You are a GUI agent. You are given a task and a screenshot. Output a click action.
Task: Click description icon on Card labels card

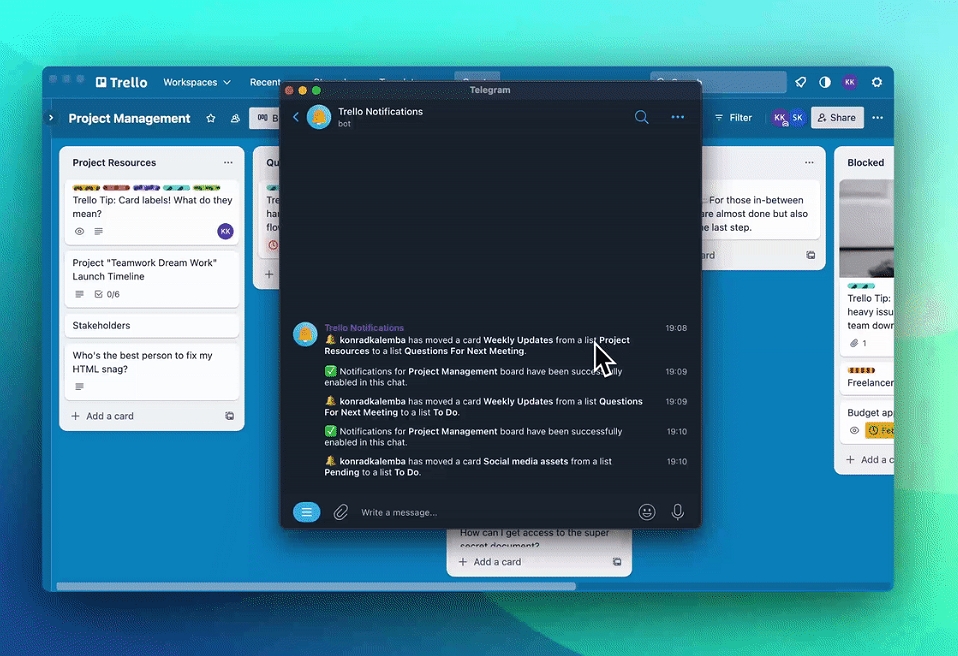pyautogui.click(x=98, y=231)
